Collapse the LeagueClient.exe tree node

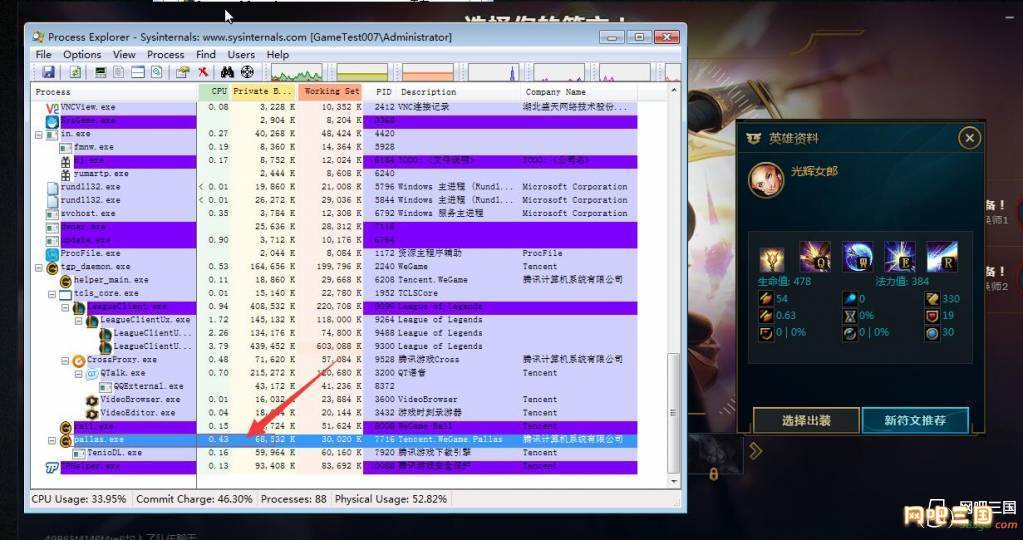pos(65,307)
